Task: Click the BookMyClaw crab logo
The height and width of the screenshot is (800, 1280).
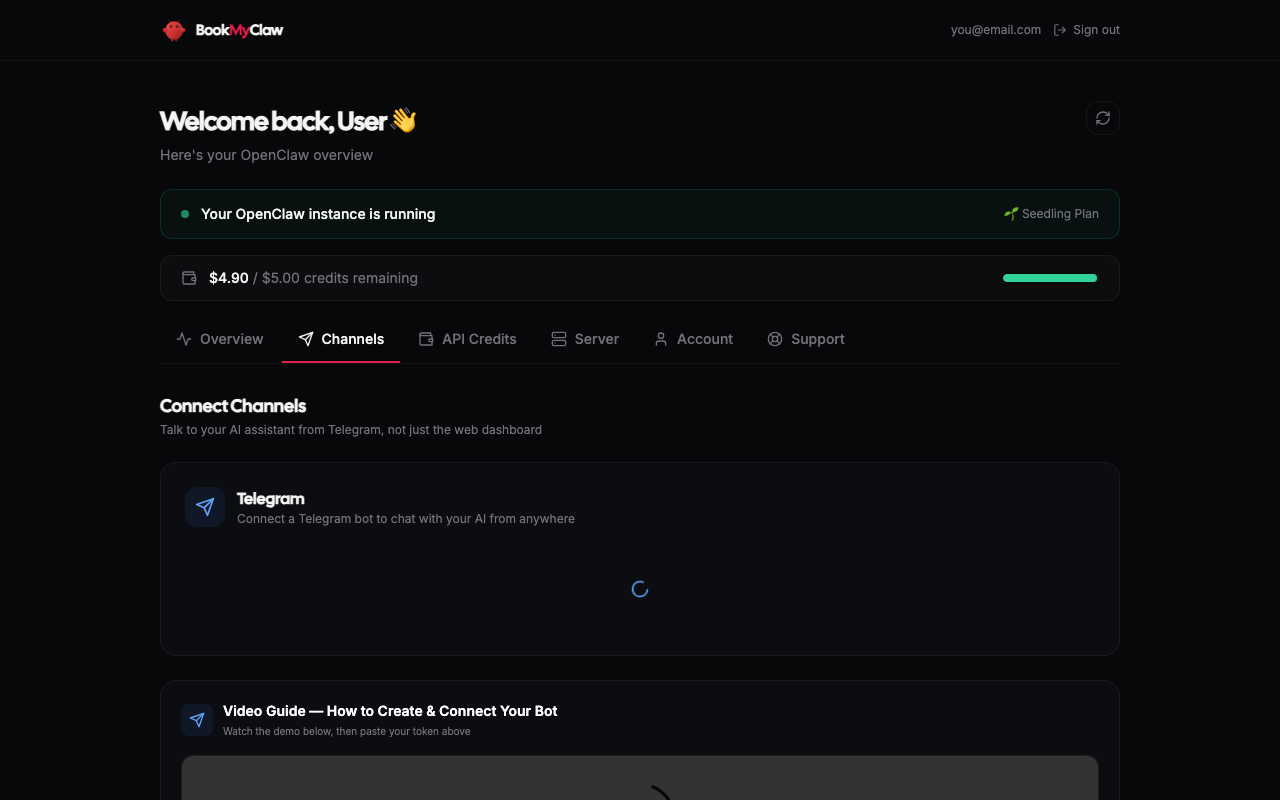Action: click(x=173, y=30)
